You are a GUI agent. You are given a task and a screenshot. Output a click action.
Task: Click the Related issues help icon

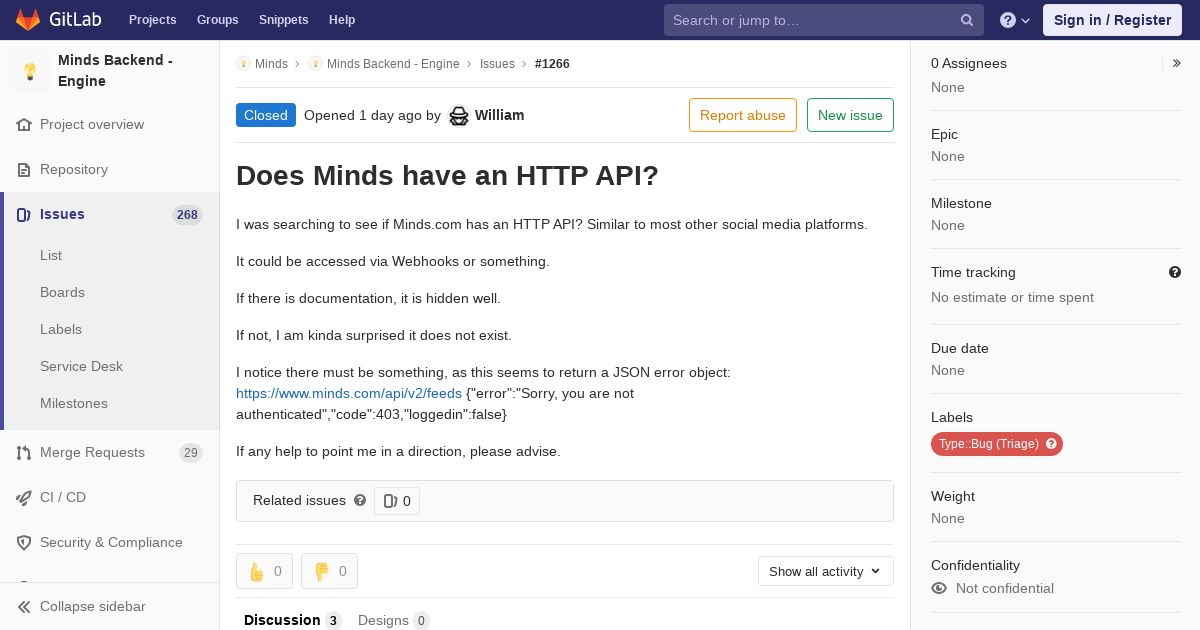(360, 500)
